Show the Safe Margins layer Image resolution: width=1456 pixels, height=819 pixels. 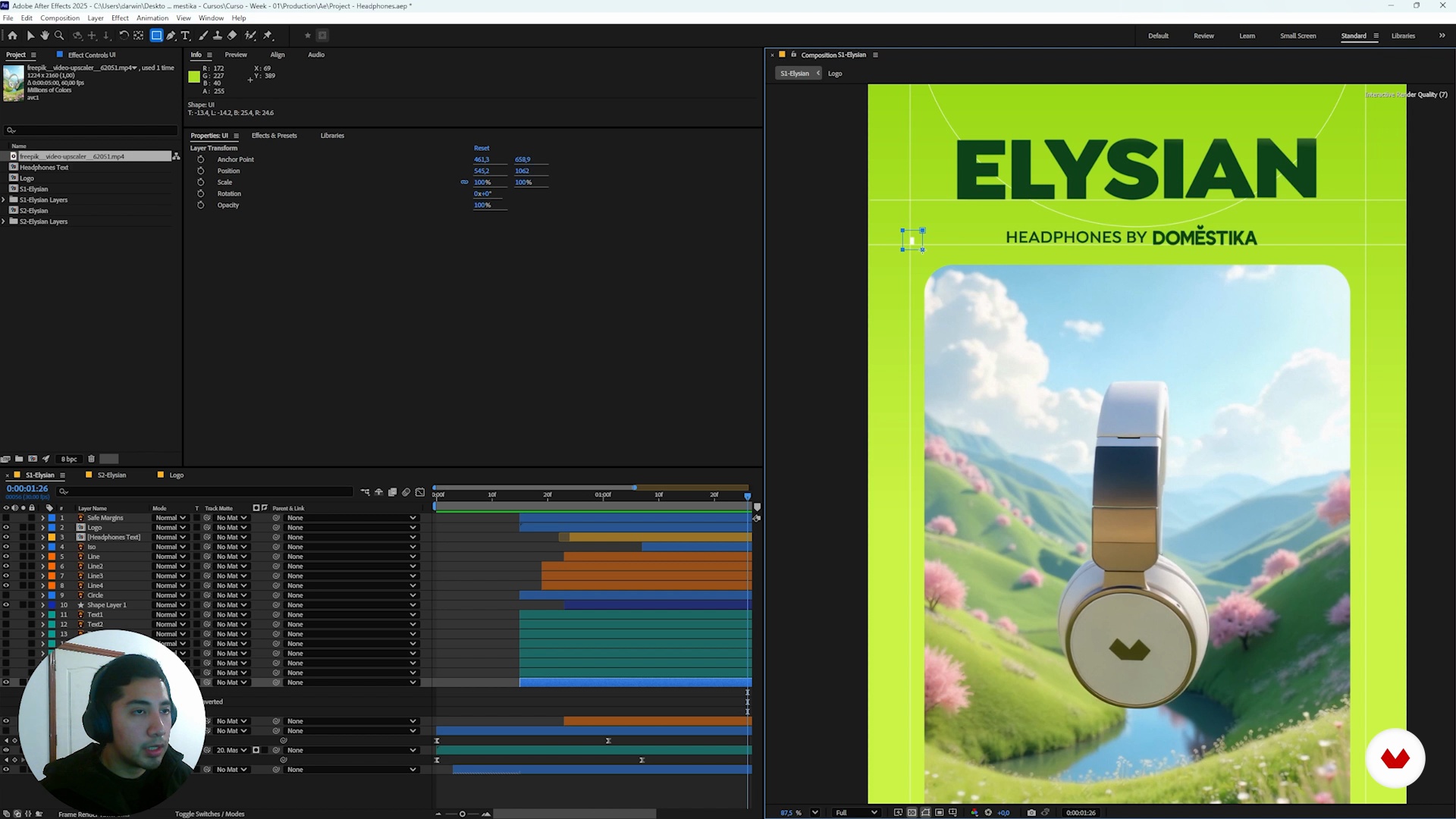6,518
